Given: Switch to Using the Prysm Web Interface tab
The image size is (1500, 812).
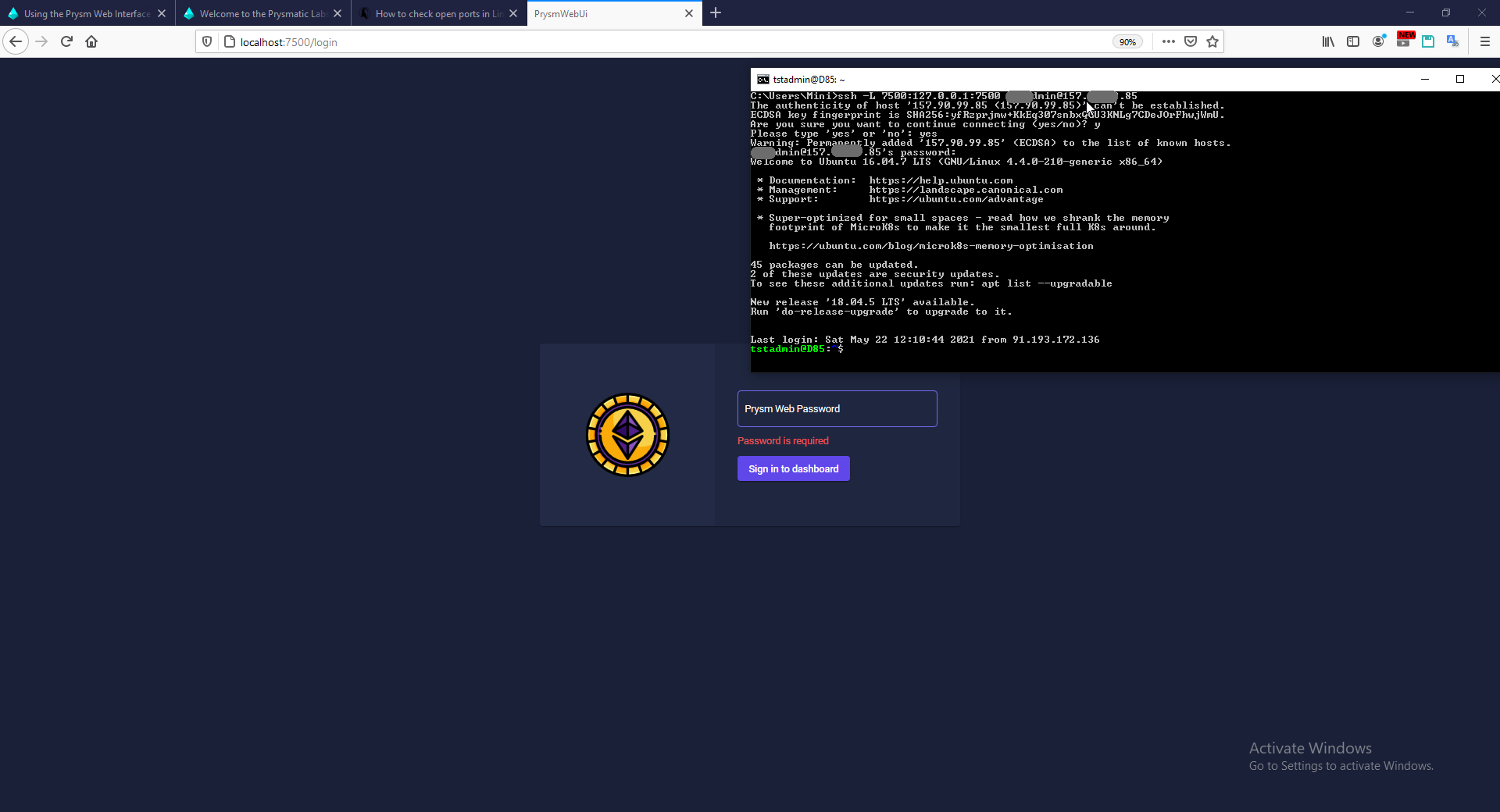Looking at the screenshot, I should pos(87,13).
